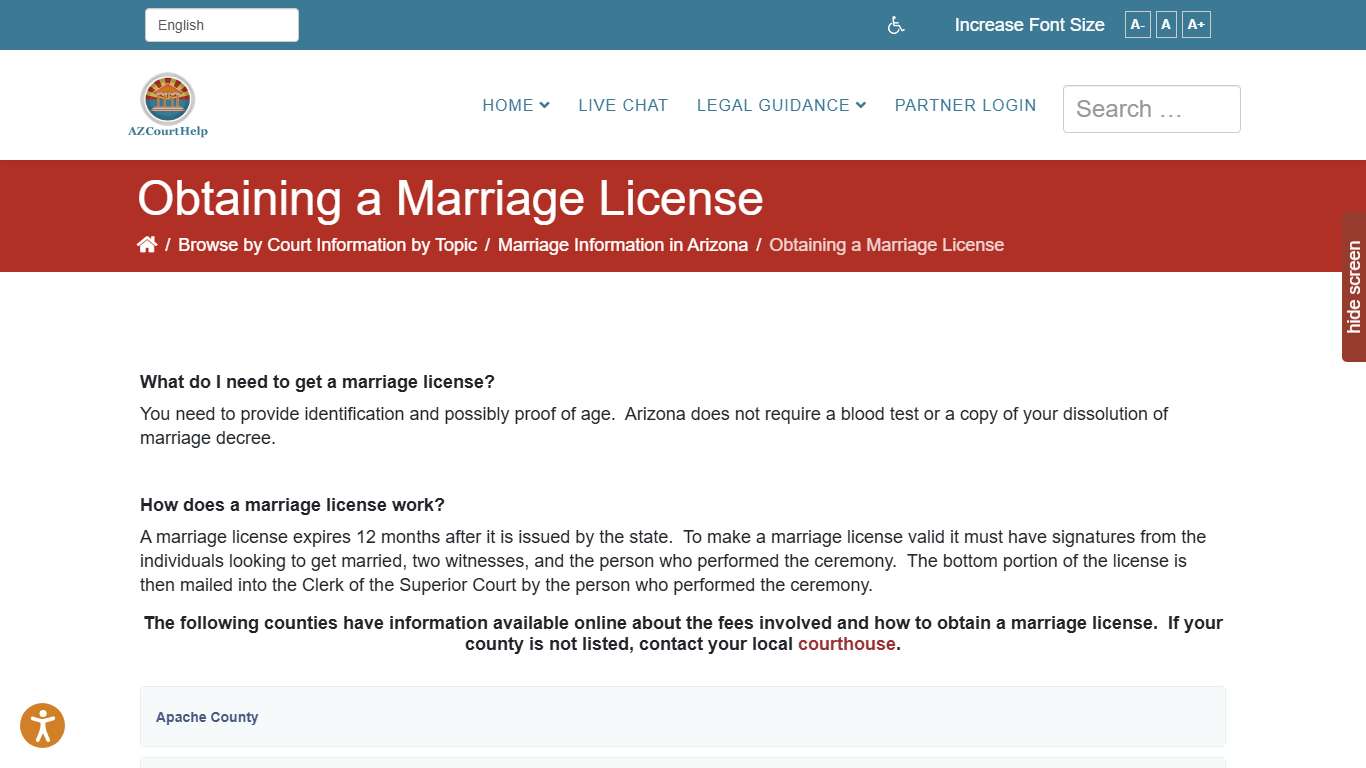Image resolution: width=1366 pixels, height=768 pixels.
Task: Click inside the Search field
Action: coord(1151,109)
